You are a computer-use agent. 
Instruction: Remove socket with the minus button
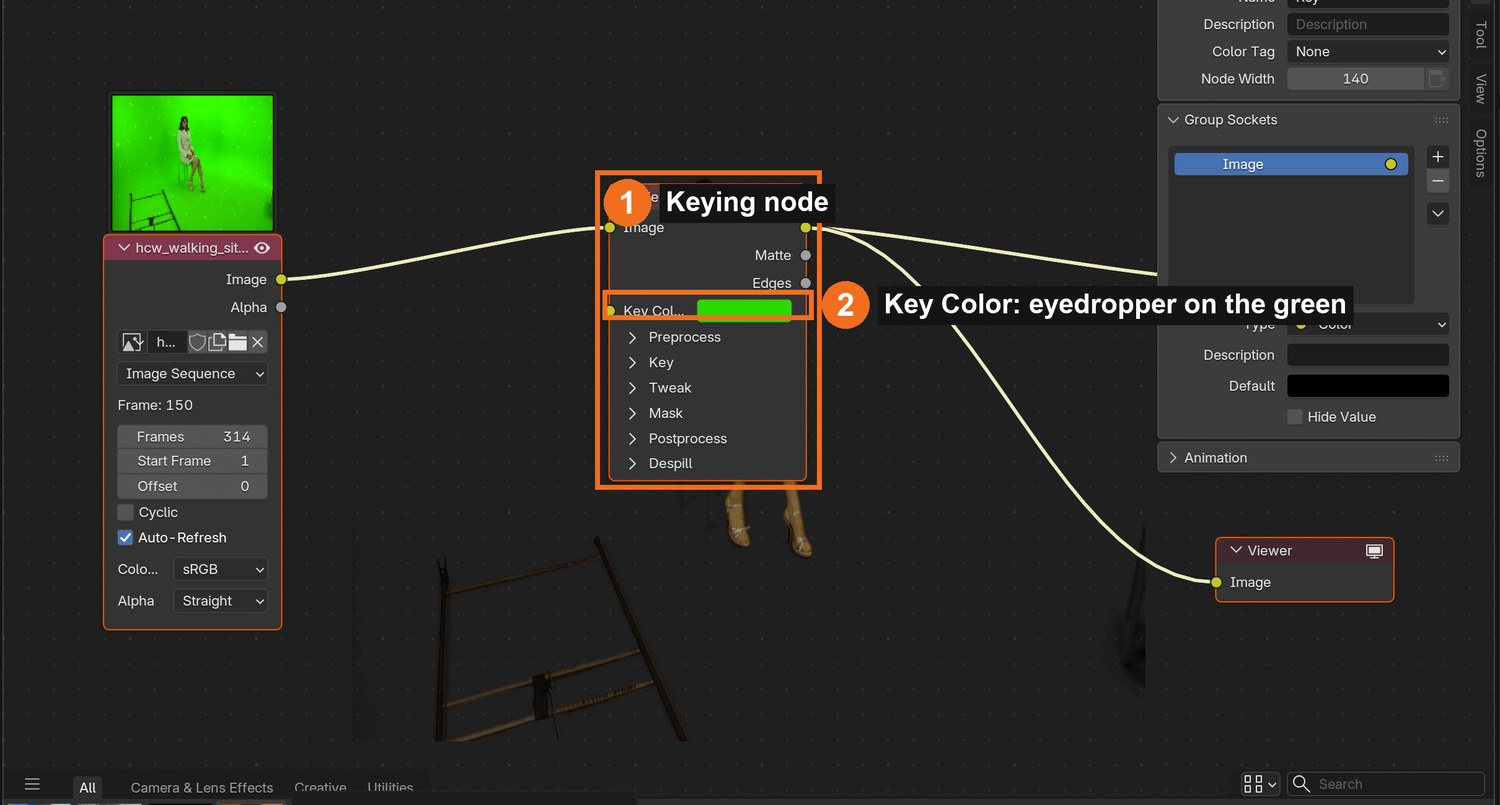click(x=1438, y=181)
